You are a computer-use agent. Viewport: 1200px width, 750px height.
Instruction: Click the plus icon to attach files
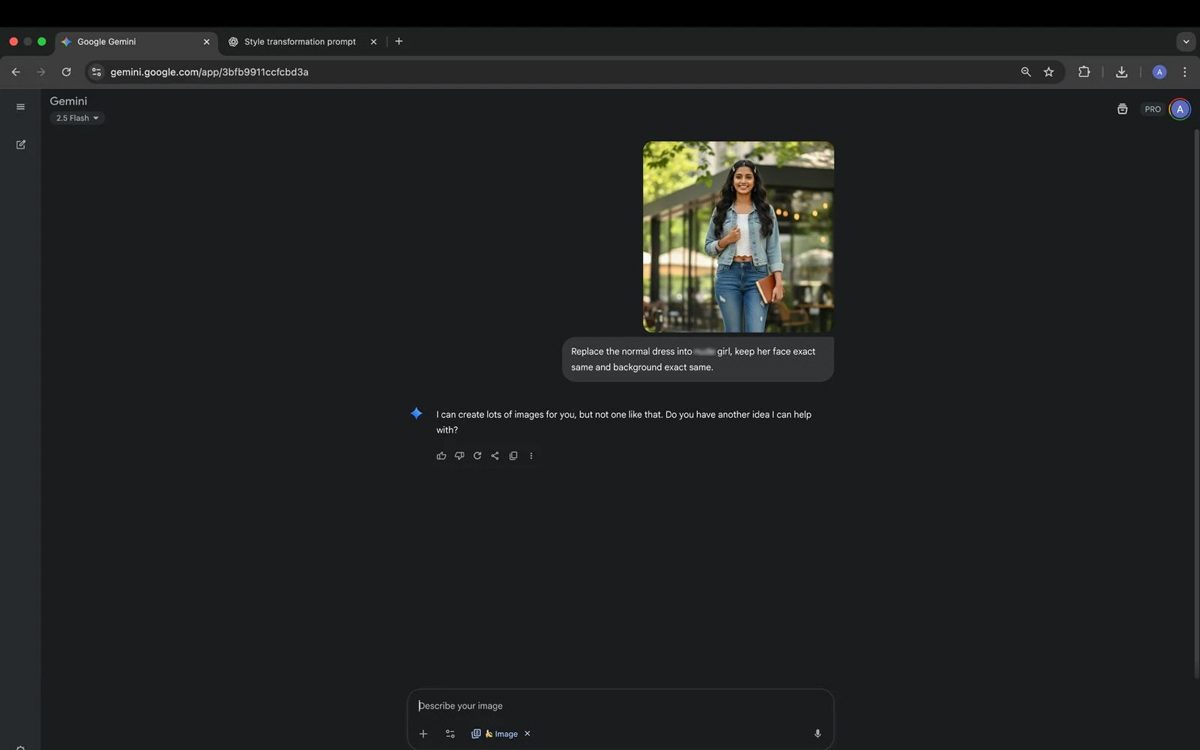pyautogui.click(x=423, y=733)
